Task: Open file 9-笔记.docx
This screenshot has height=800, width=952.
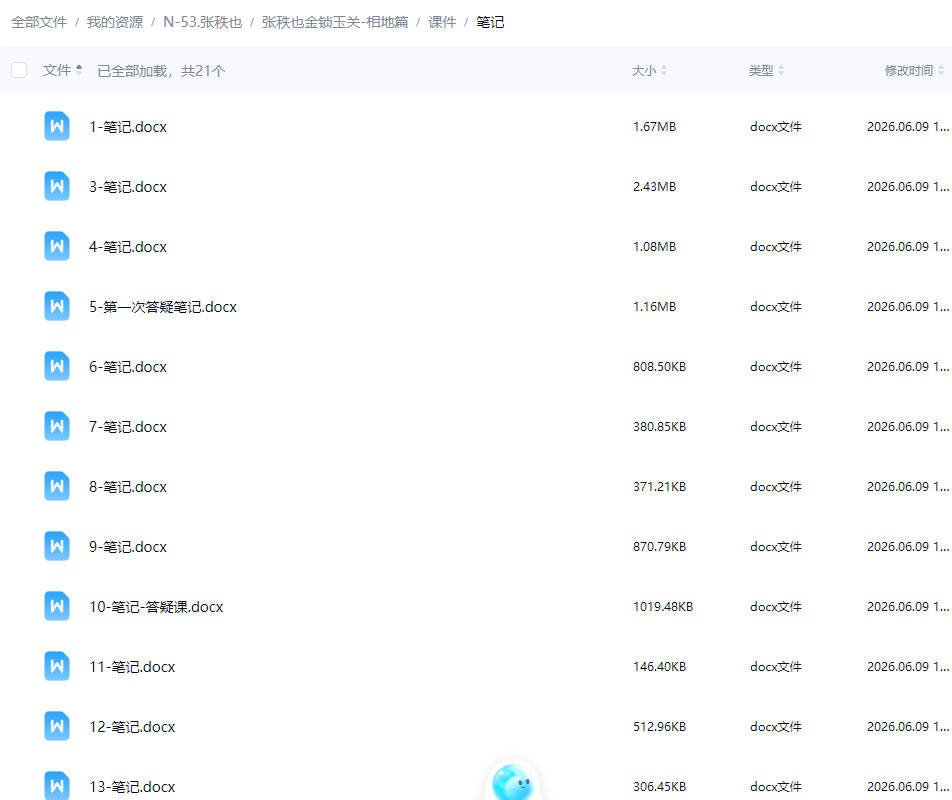Action: click(128, 547)
